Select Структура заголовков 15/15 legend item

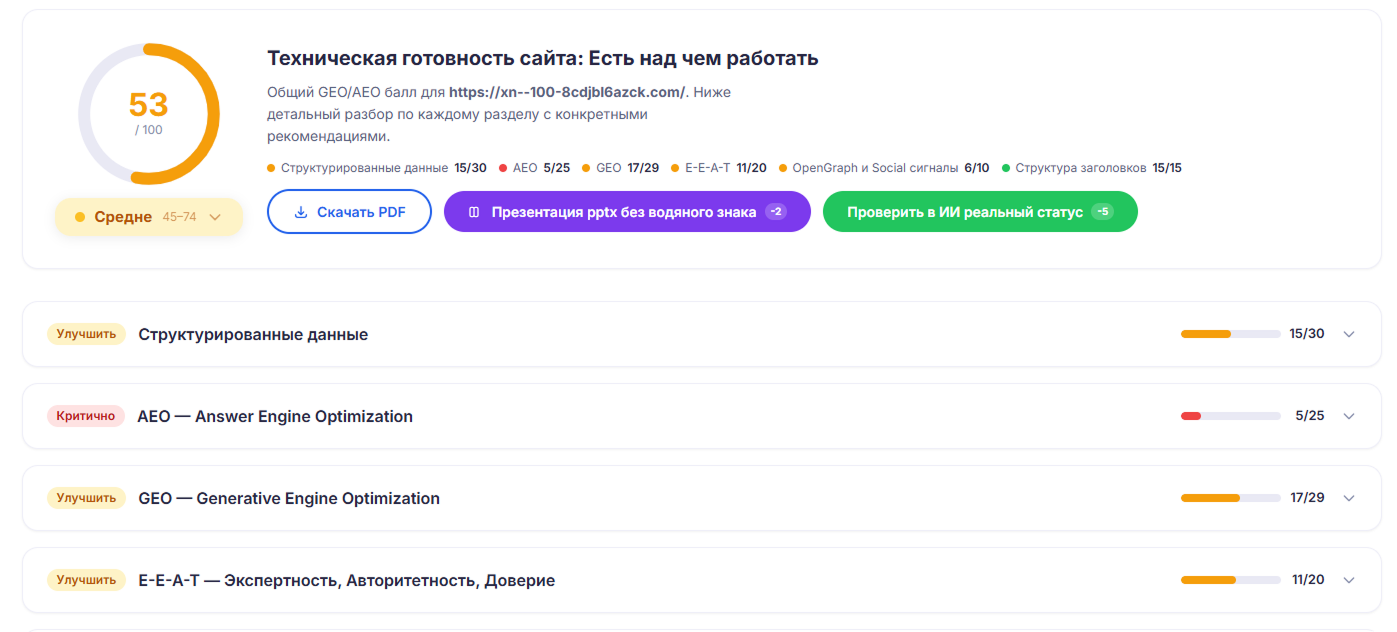coord(1092,168)
